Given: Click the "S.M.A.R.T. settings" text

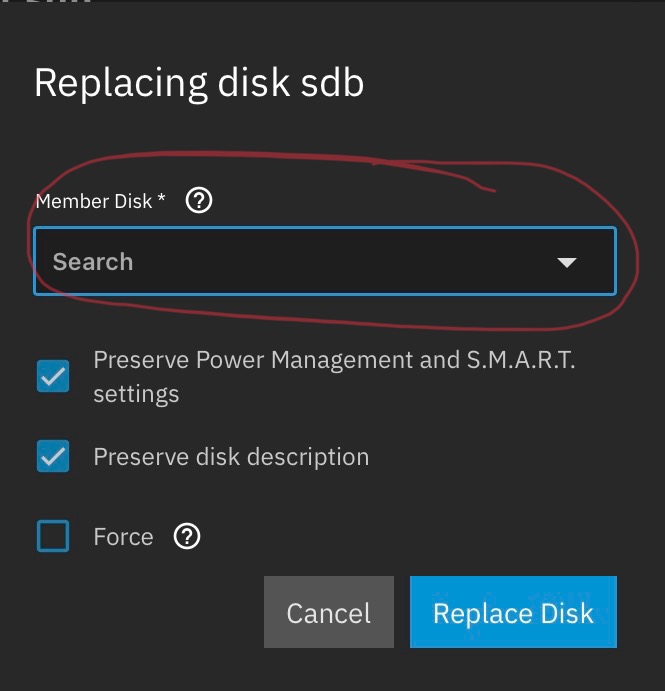Looking at the screenshot, I should click(x=136, y=393).
